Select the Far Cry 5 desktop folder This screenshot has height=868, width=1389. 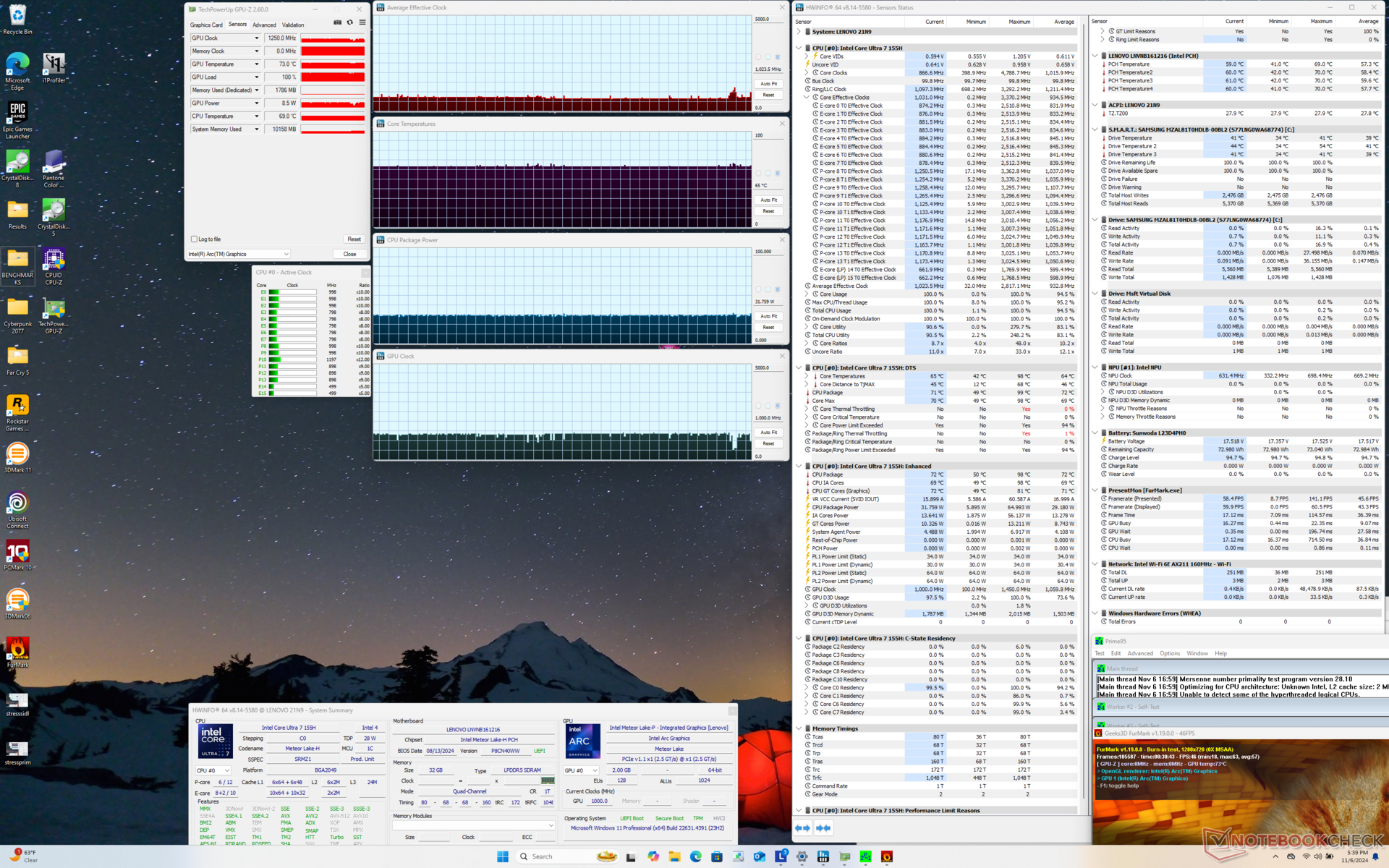17,360
